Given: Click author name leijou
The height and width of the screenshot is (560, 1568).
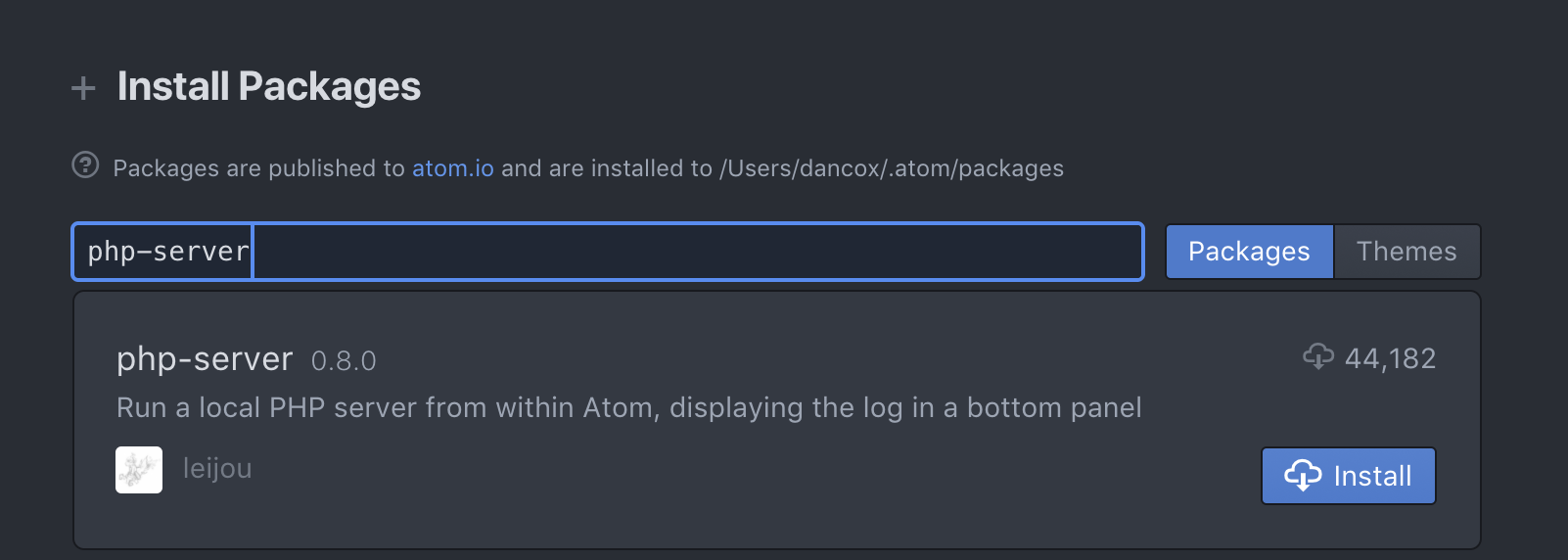Looking at the screenshot, I should coord(217,469).
